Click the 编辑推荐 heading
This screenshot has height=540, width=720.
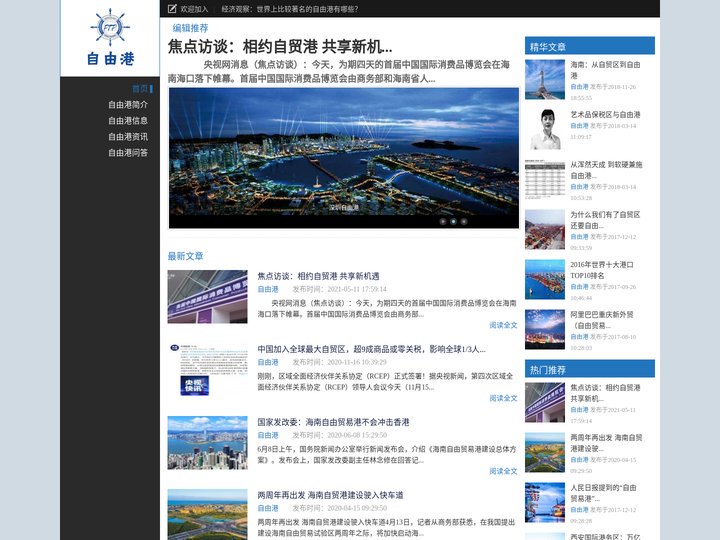190,28
